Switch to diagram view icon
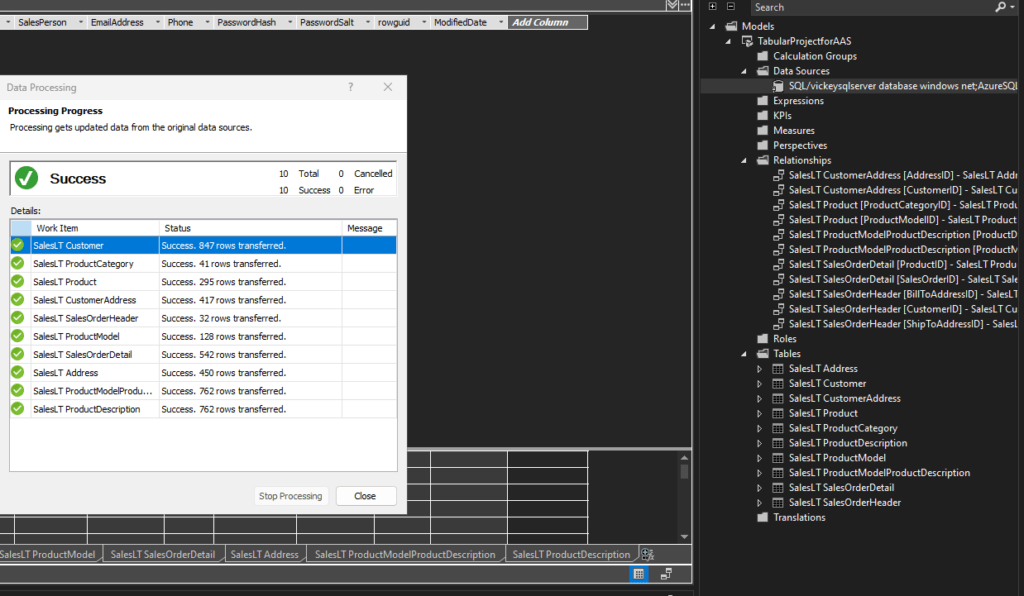This screenshot has height=596, width=1024. point(666,574)
